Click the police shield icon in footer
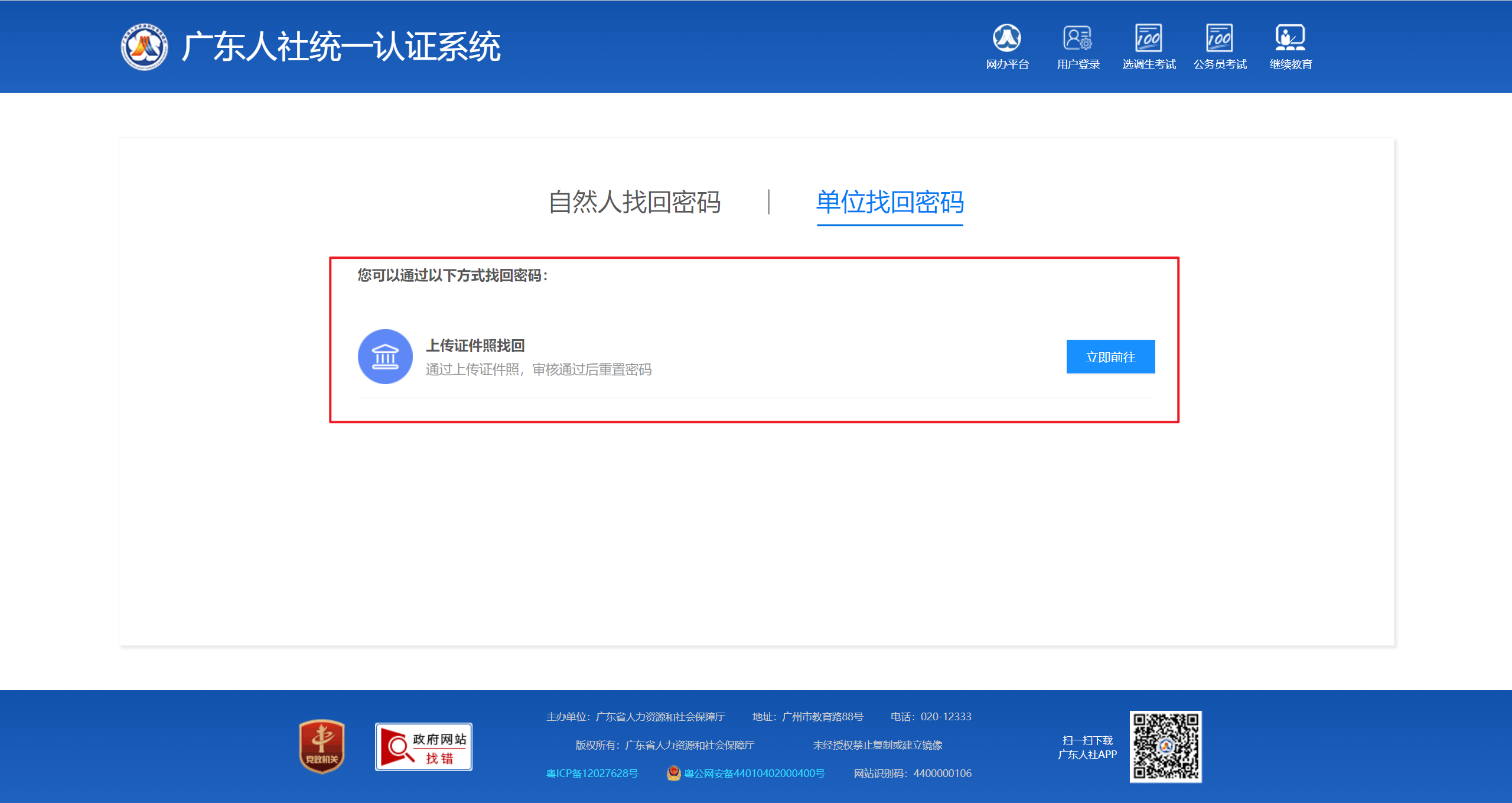This screenshot has width=1512, height=803. (673, 773)
